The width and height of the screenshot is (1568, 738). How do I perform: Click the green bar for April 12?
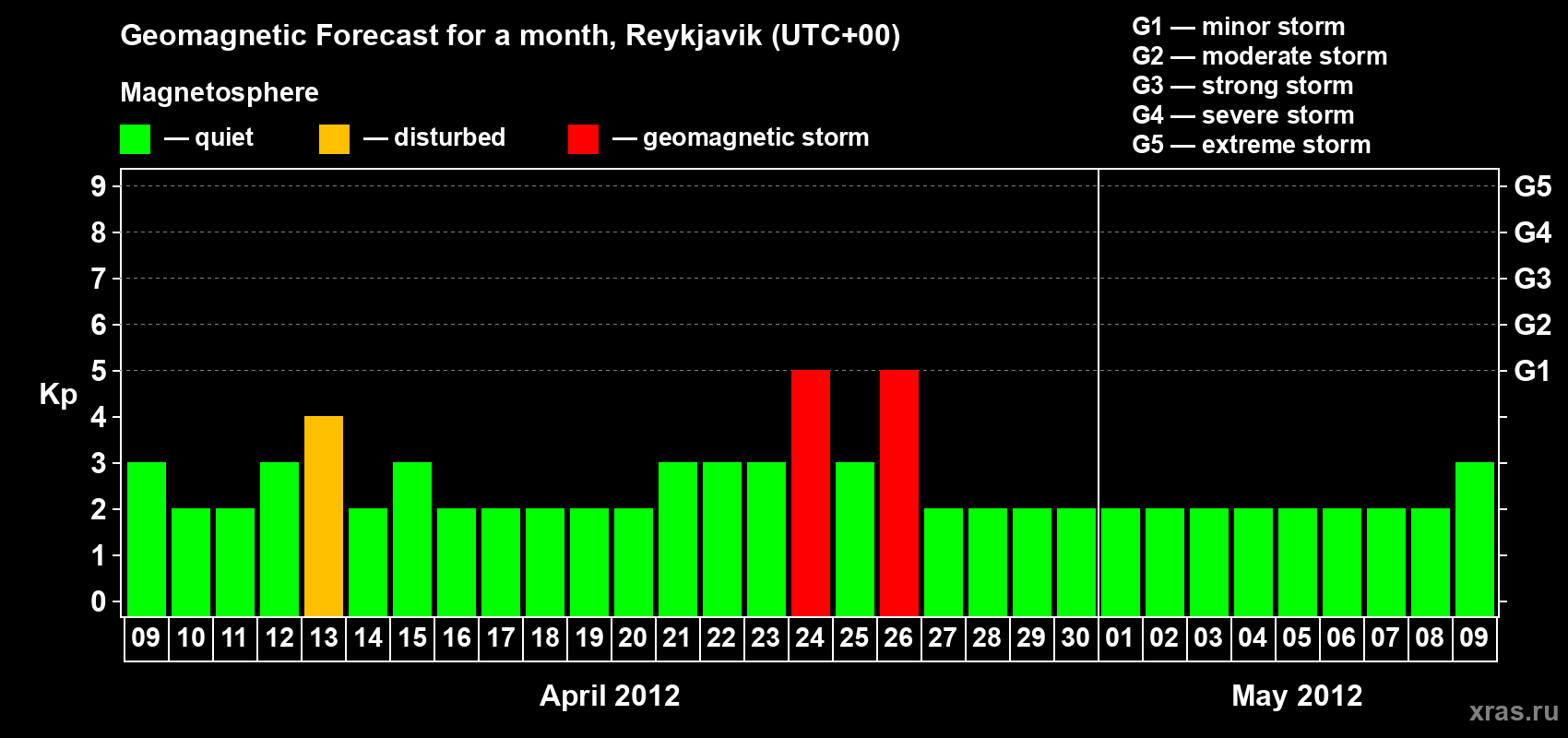coord(279,539)
